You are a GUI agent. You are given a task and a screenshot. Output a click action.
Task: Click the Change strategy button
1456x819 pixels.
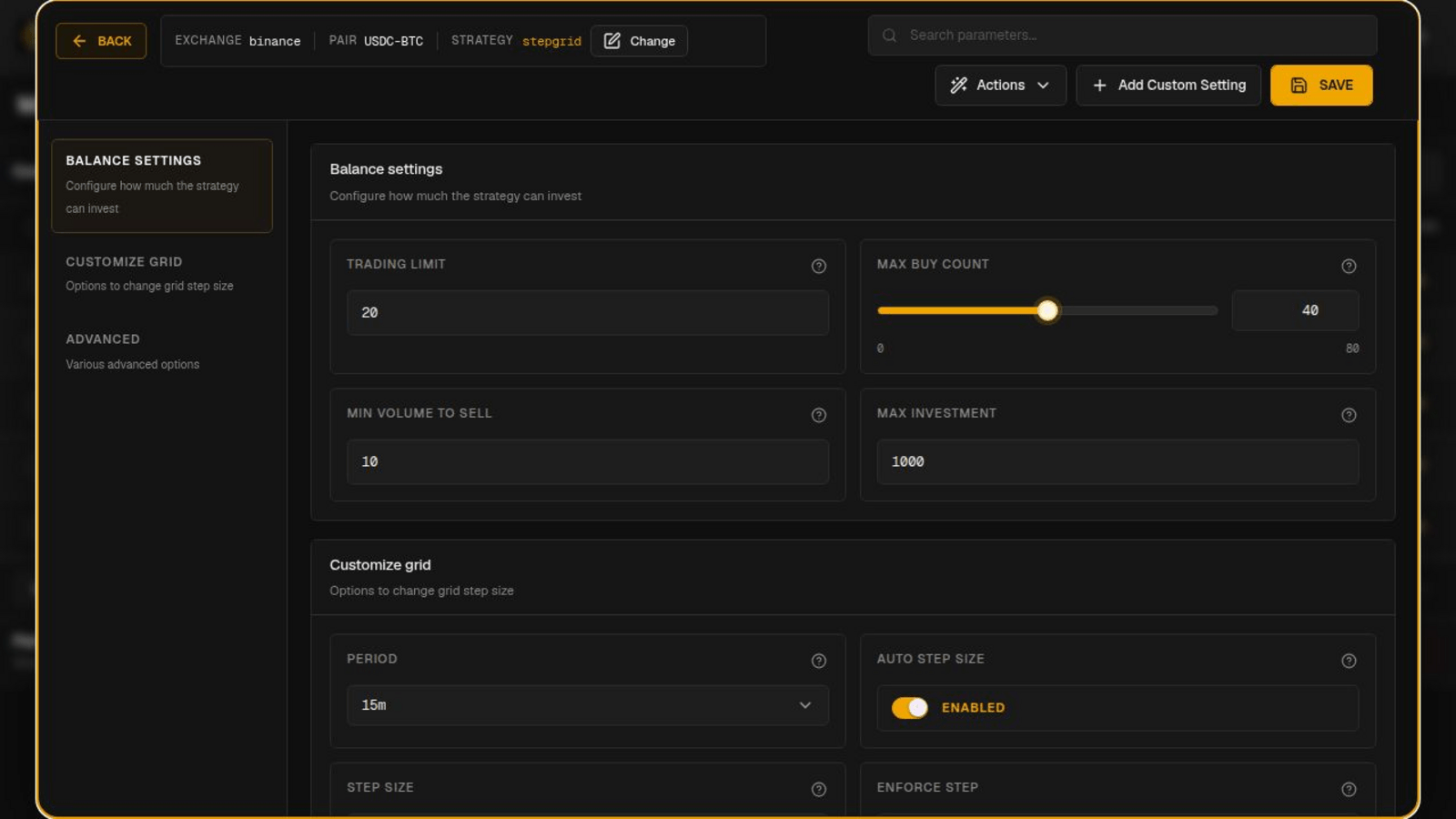[639, 41]
